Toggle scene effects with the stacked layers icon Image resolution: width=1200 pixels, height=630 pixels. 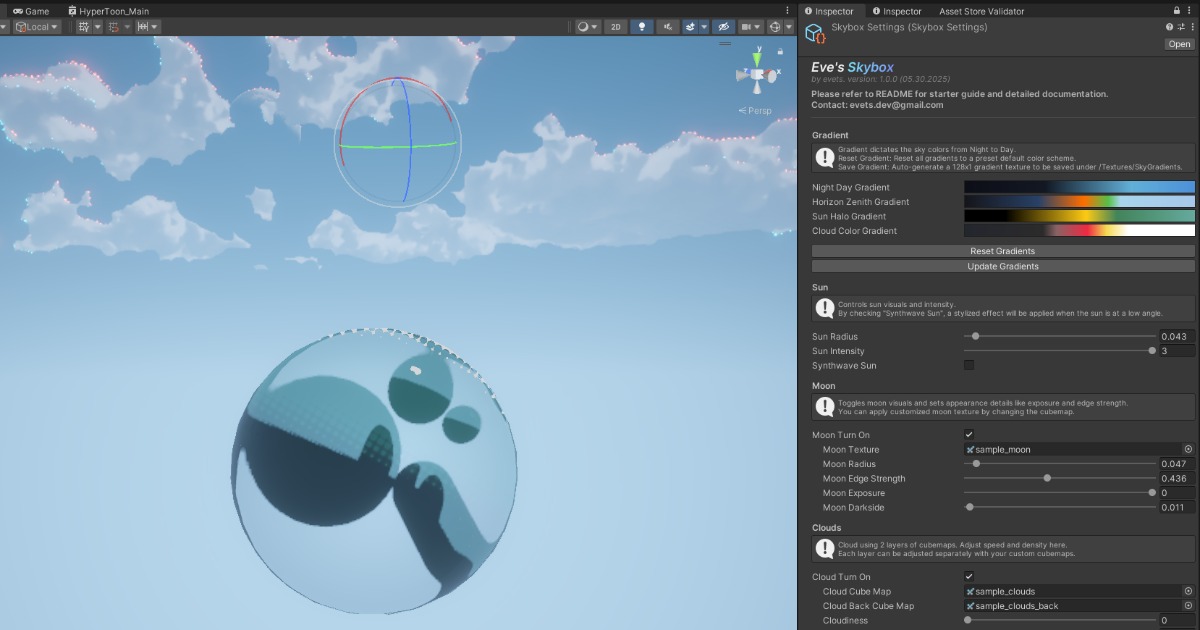(x=690, y=27)
